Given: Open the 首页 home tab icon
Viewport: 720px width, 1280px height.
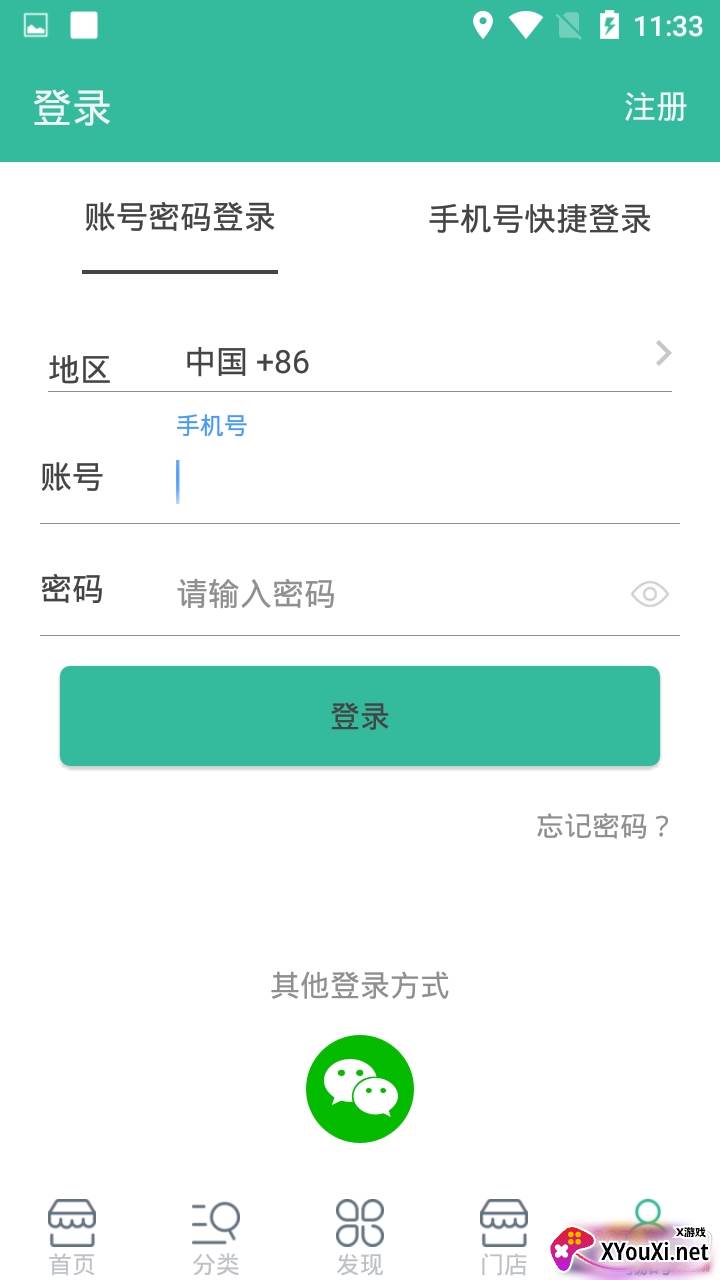Looking at the screenshot, I should (x=72, y=1224).
